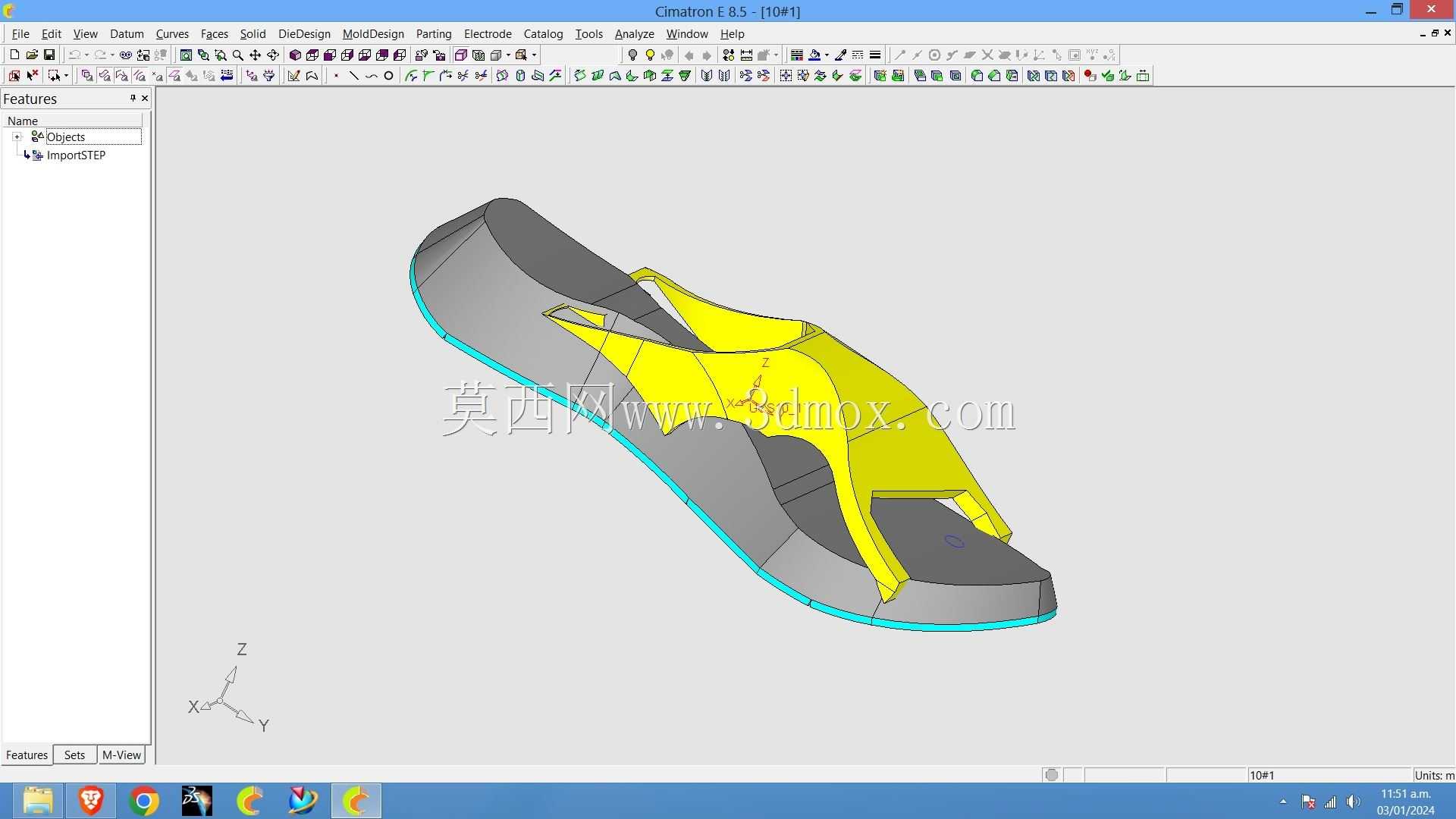
Task: Toggle the hatched wireframe display mode
Action: point(479,55)
